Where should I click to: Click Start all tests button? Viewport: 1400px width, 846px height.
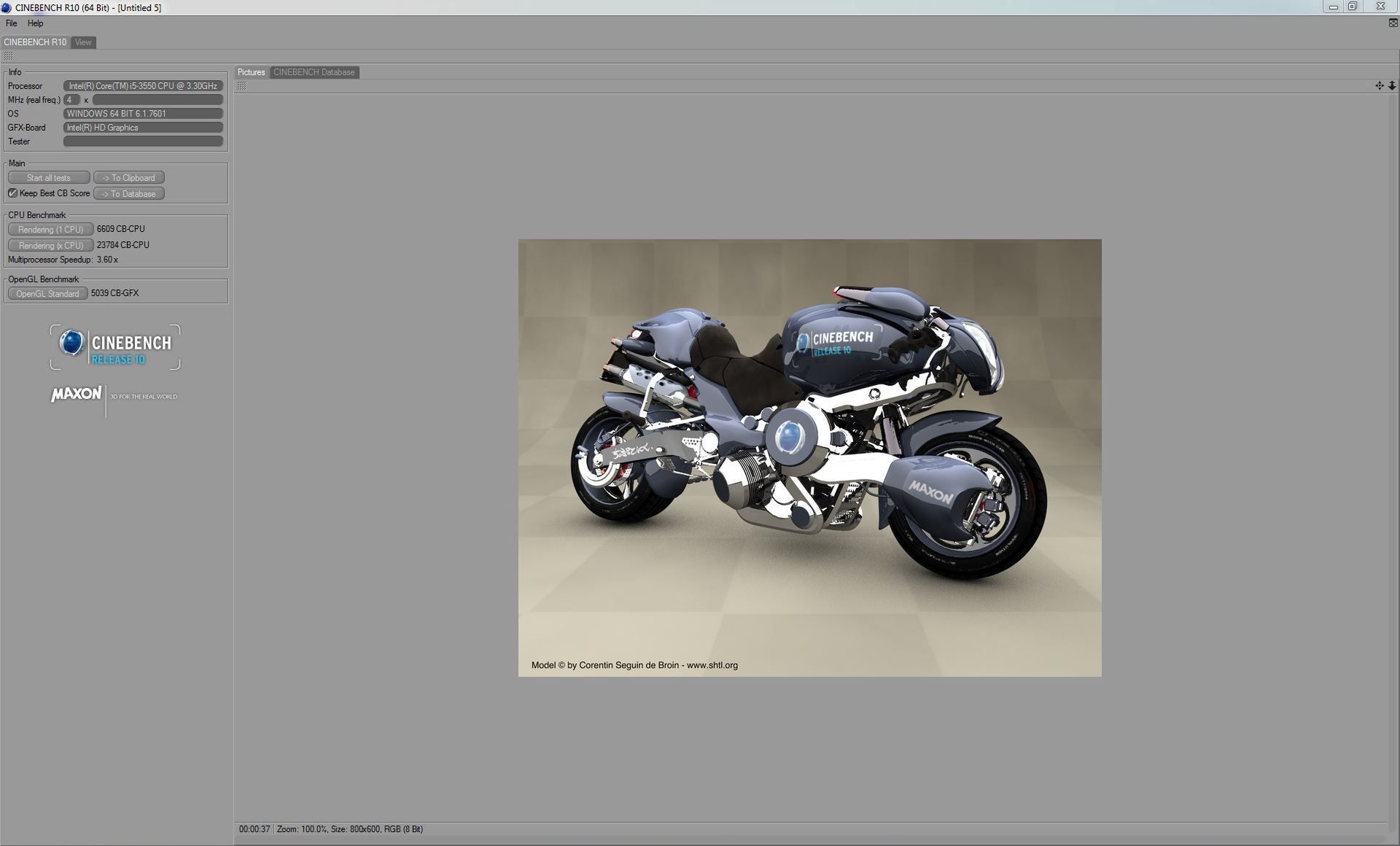(49, 178)
